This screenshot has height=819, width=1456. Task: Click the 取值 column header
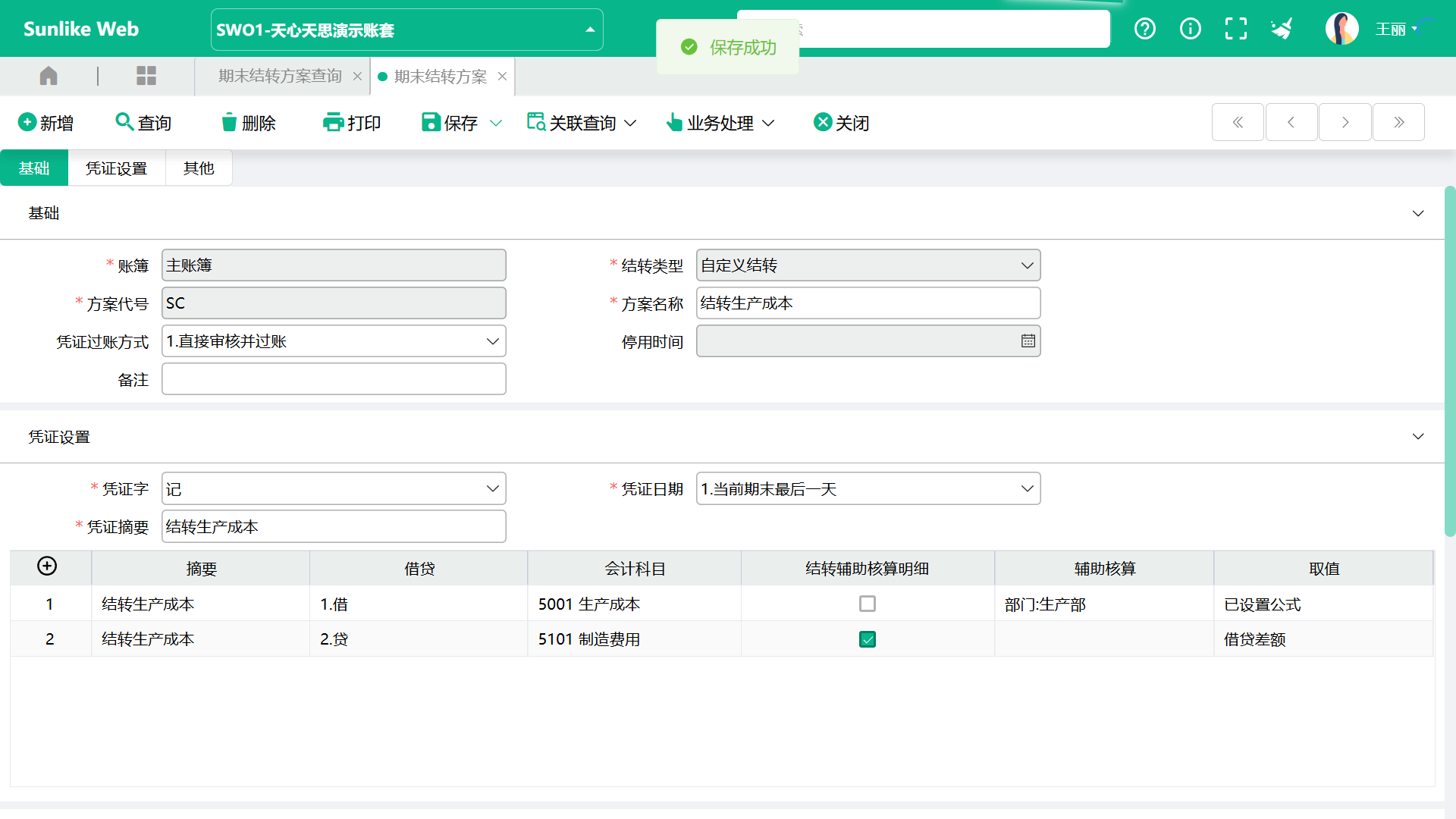pyautogui.click(x=1323, y=569)
